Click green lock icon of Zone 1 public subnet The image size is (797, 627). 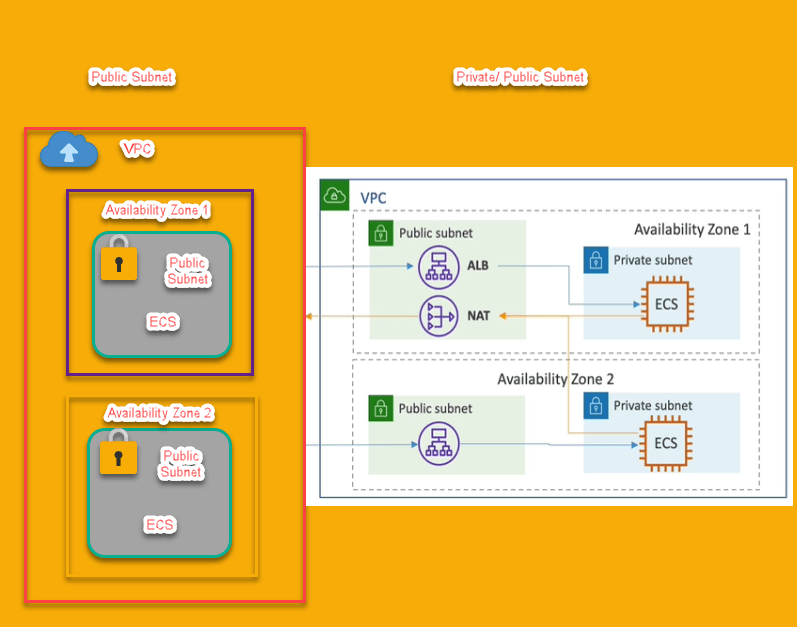tap(381, 234)
